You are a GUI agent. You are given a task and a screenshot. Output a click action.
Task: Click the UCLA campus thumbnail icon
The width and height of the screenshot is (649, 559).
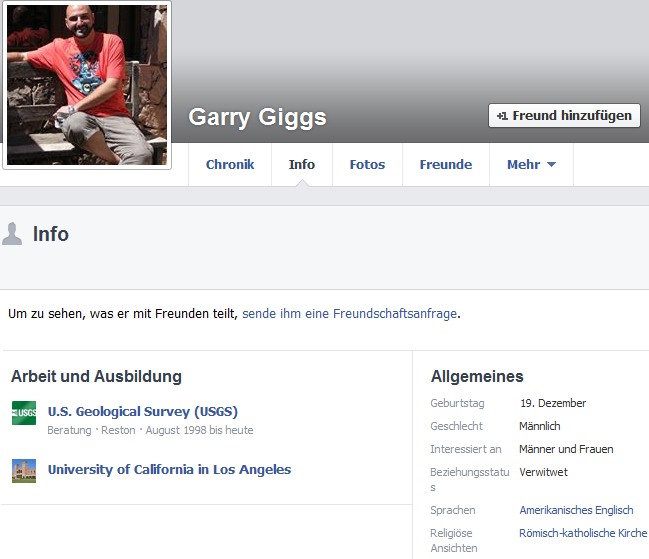[x=24, y=471]
